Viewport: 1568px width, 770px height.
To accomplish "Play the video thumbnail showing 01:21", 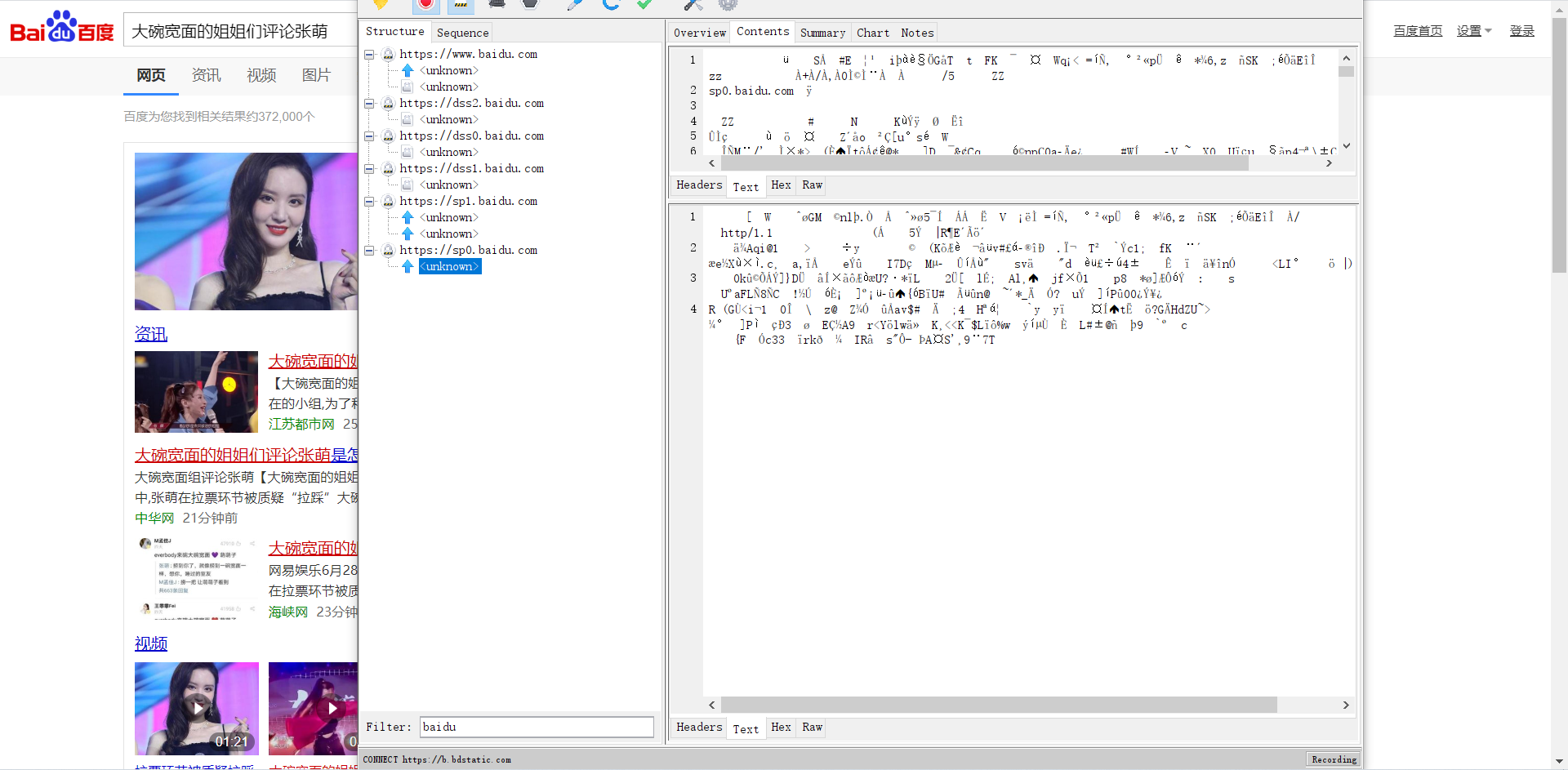I will click(x=197, y=708).
